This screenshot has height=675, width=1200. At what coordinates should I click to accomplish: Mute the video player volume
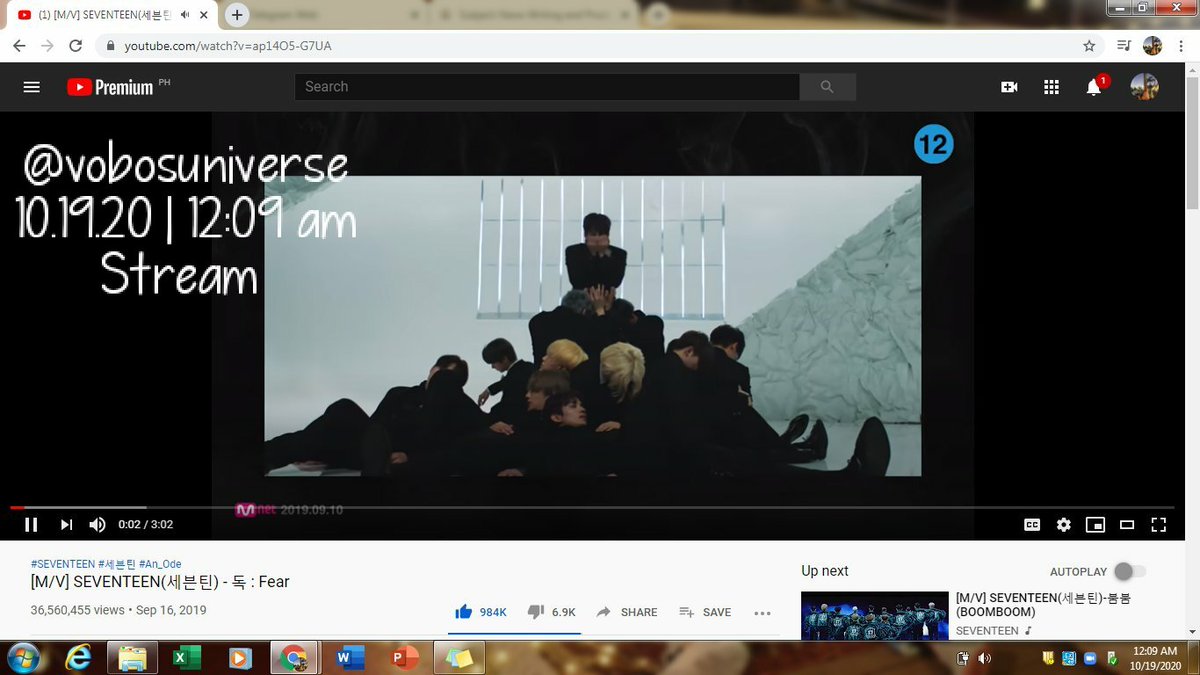click(97, 524)
